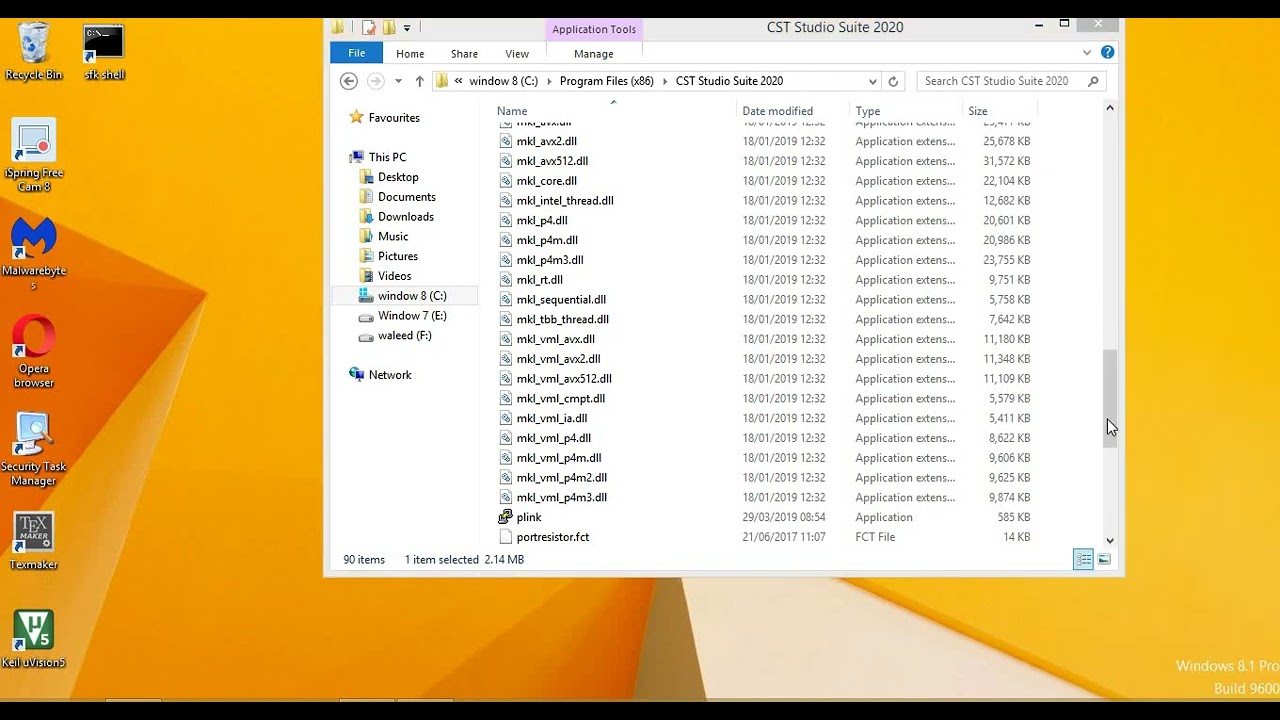
Task: Switch to details view layout
Action: (1083, 560)
